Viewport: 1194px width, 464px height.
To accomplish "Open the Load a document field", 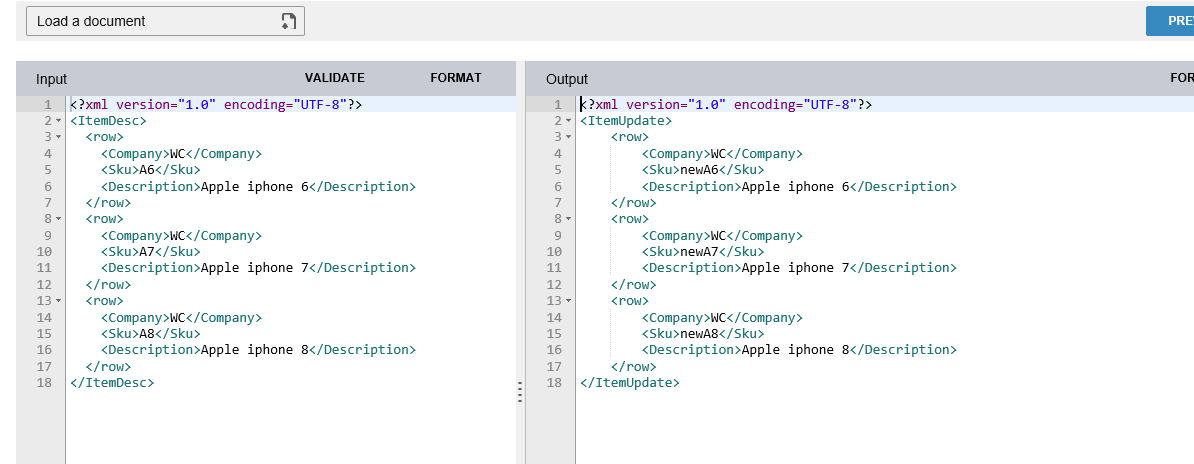I will point(165,21).
